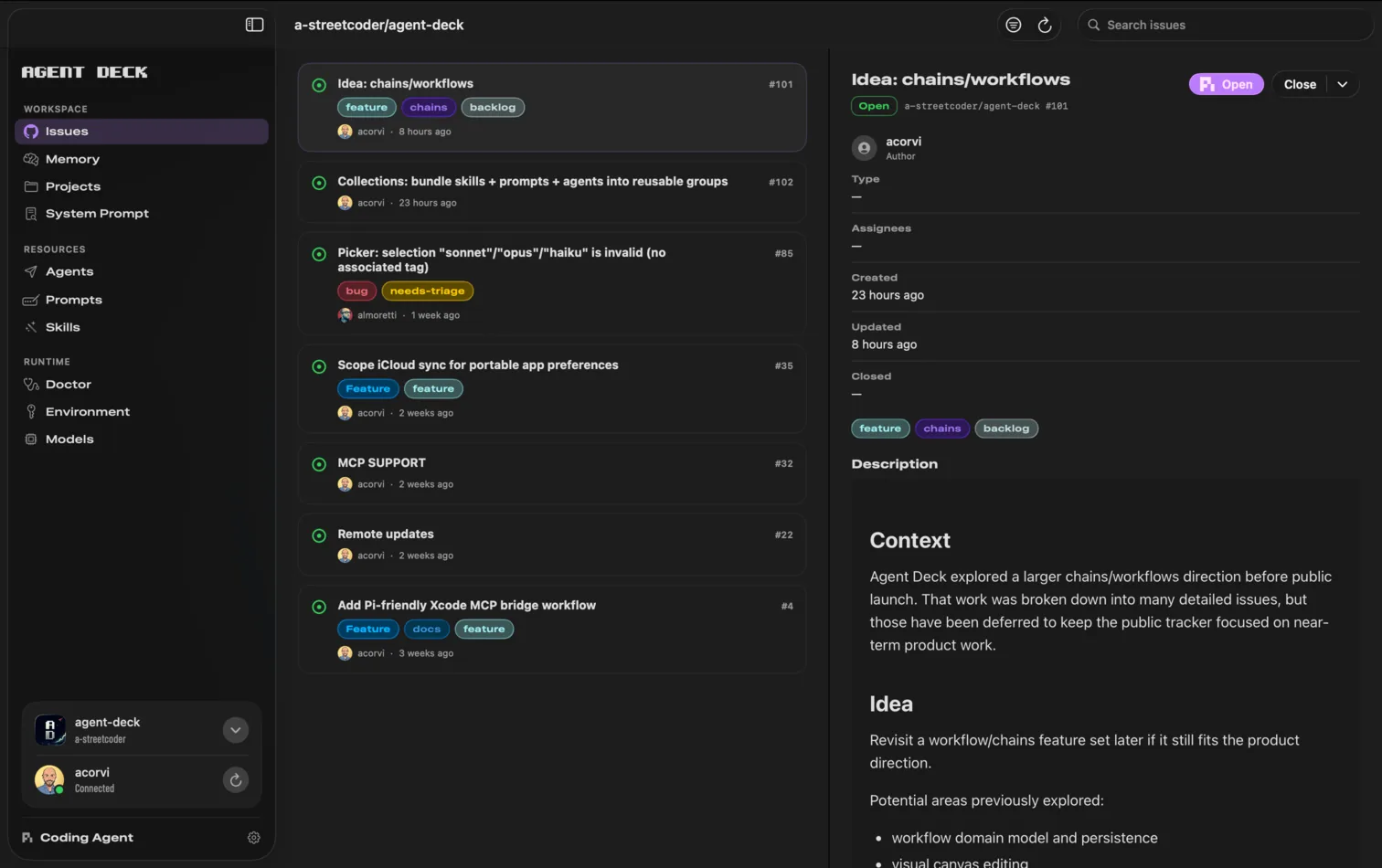Open Agents under Resources
The image size is (1382, 868).
[x=69, y=272]
